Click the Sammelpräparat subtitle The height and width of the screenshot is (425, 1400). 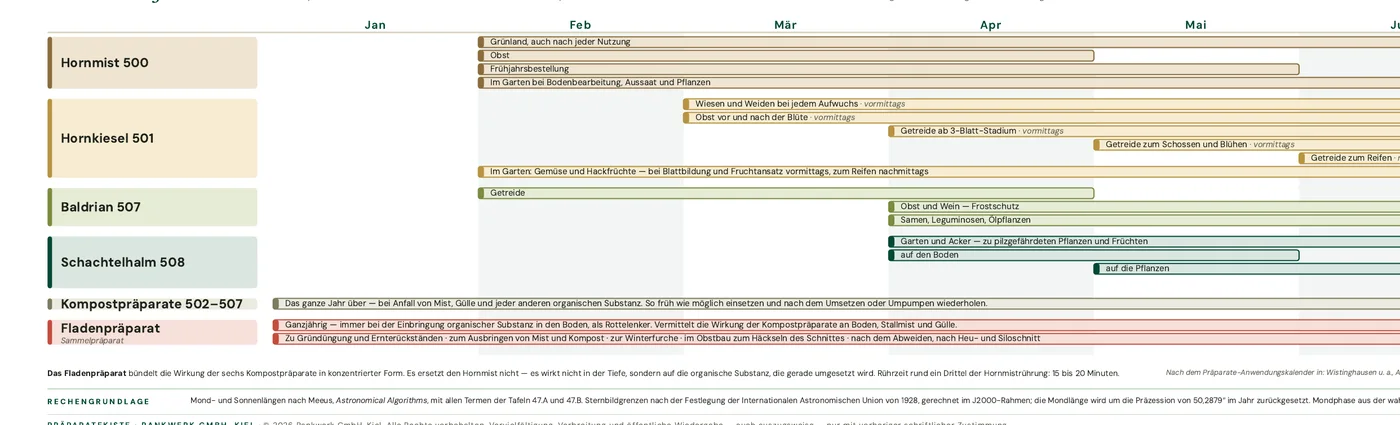(92, 341)
